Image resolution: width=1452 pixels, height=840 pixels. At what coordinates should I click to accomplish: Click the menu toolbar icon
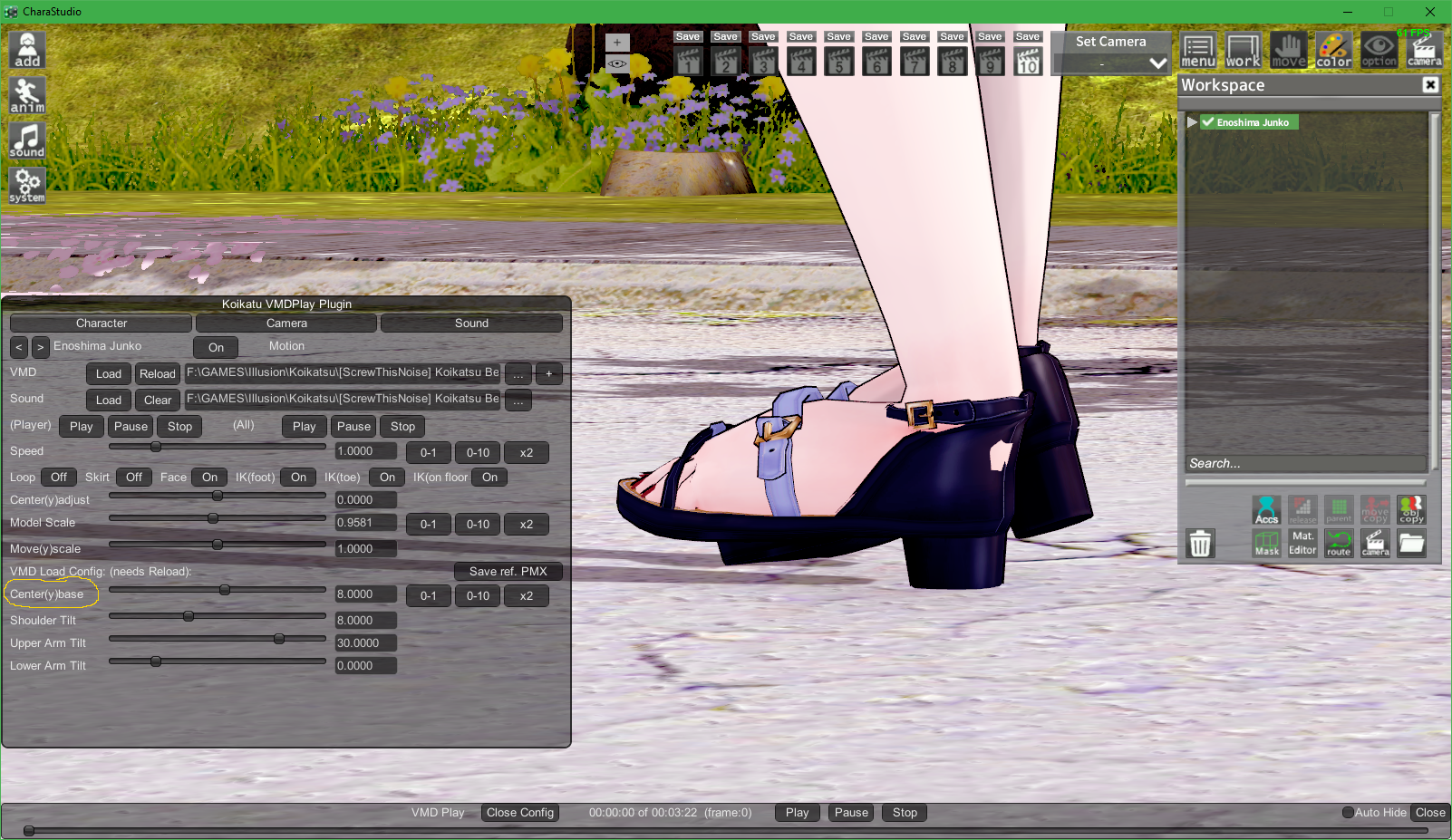tap(1198, 51)
